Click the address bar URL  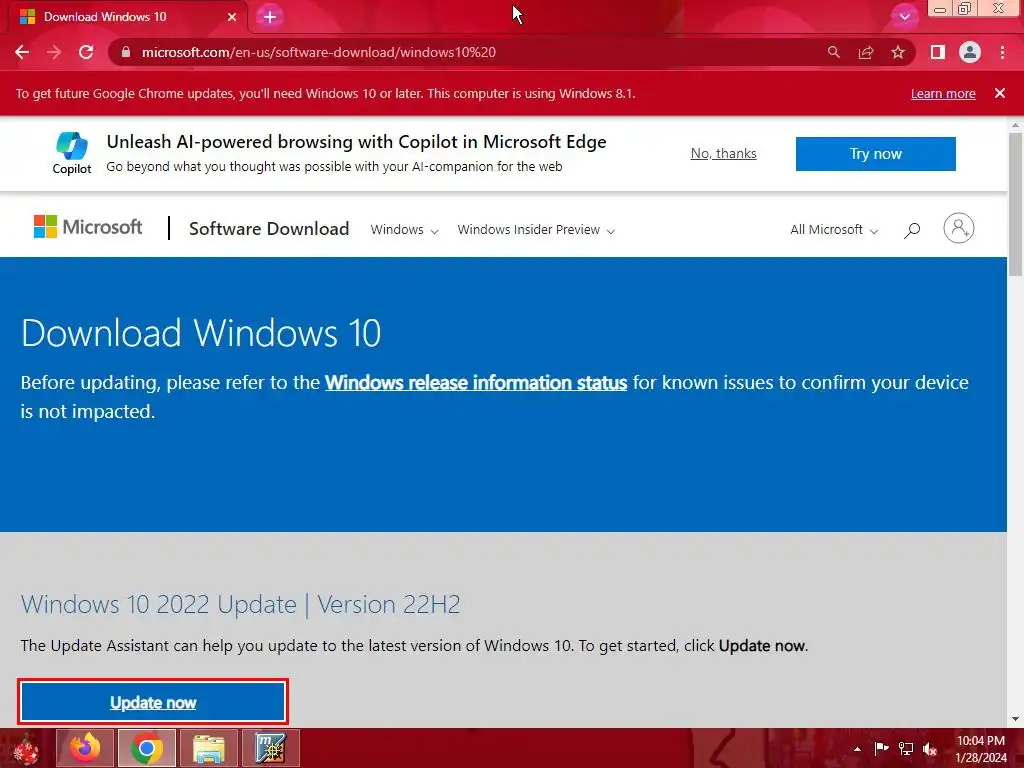pyautogui.click(x=319, y=52)
